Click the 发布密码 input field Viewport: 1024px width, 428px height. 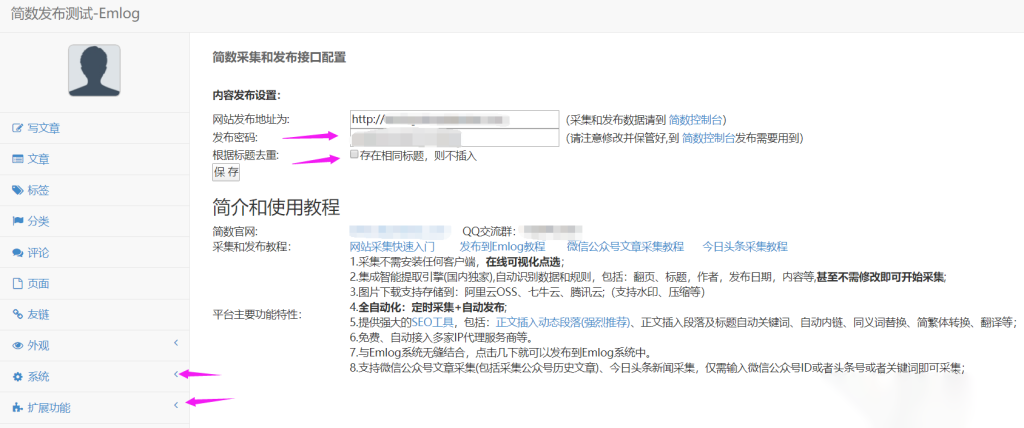pos(455,138)
